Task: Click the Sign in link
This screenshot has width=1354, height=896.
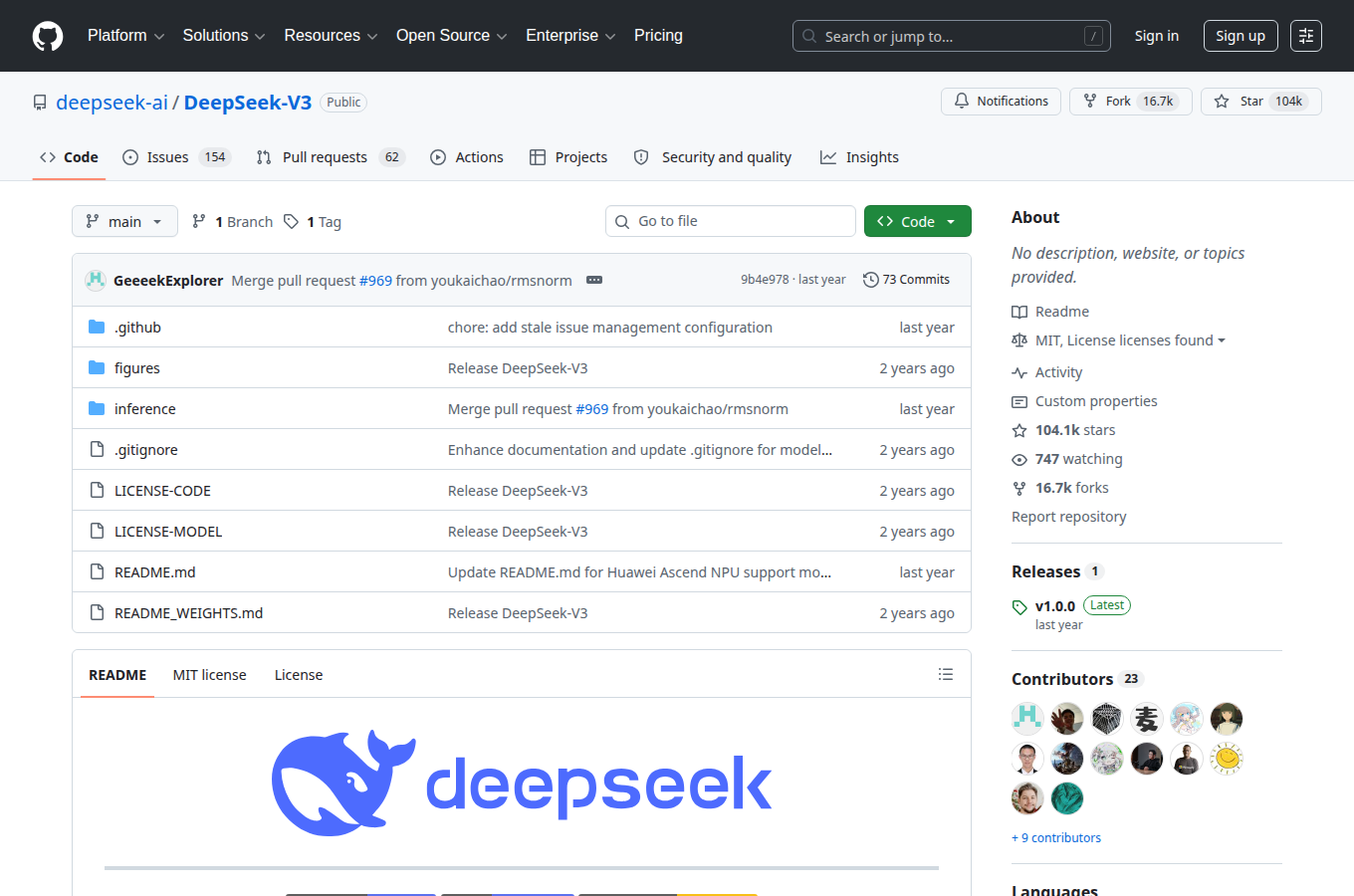Action: click(x=1157, y=36)
